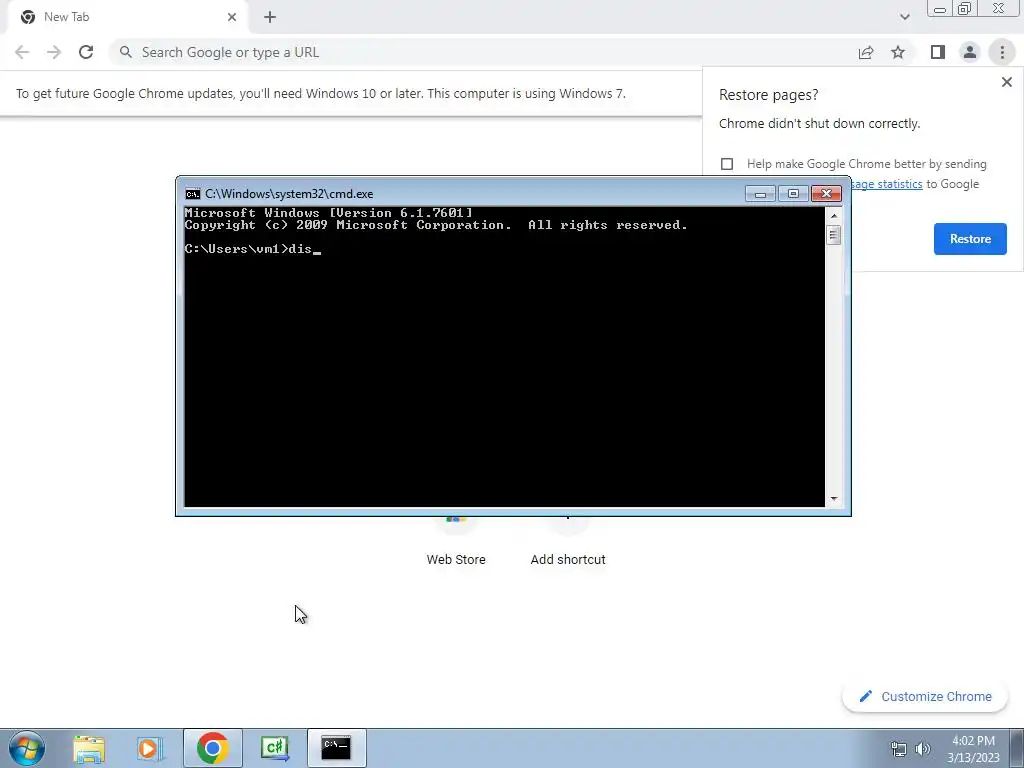Open Windows Media Player from the taskbar
The width and height of the screenshot is (1024, 768).
[x=150, y=748]
